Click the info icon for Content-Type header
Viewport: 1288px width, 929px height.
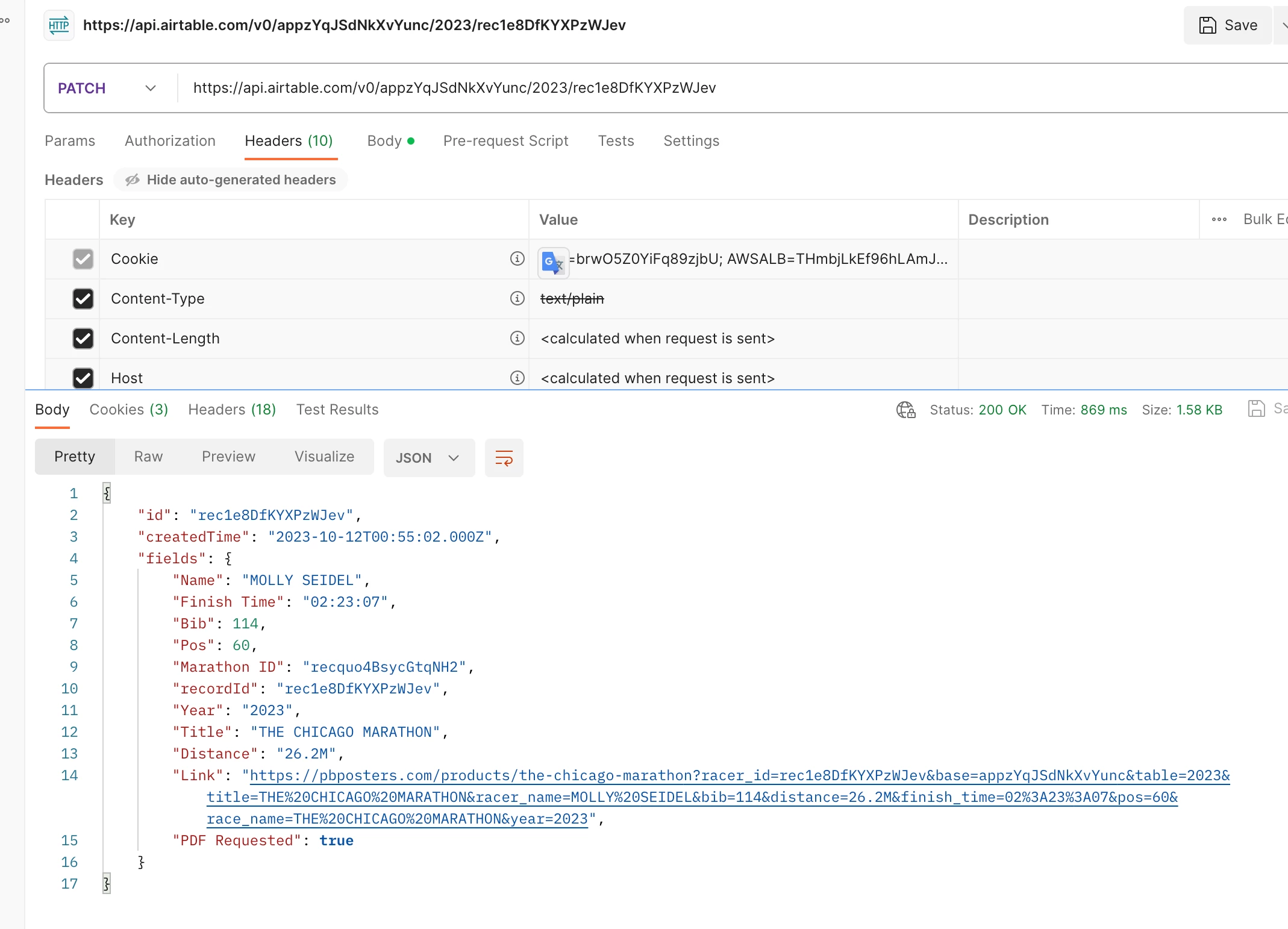coord(517,298)
